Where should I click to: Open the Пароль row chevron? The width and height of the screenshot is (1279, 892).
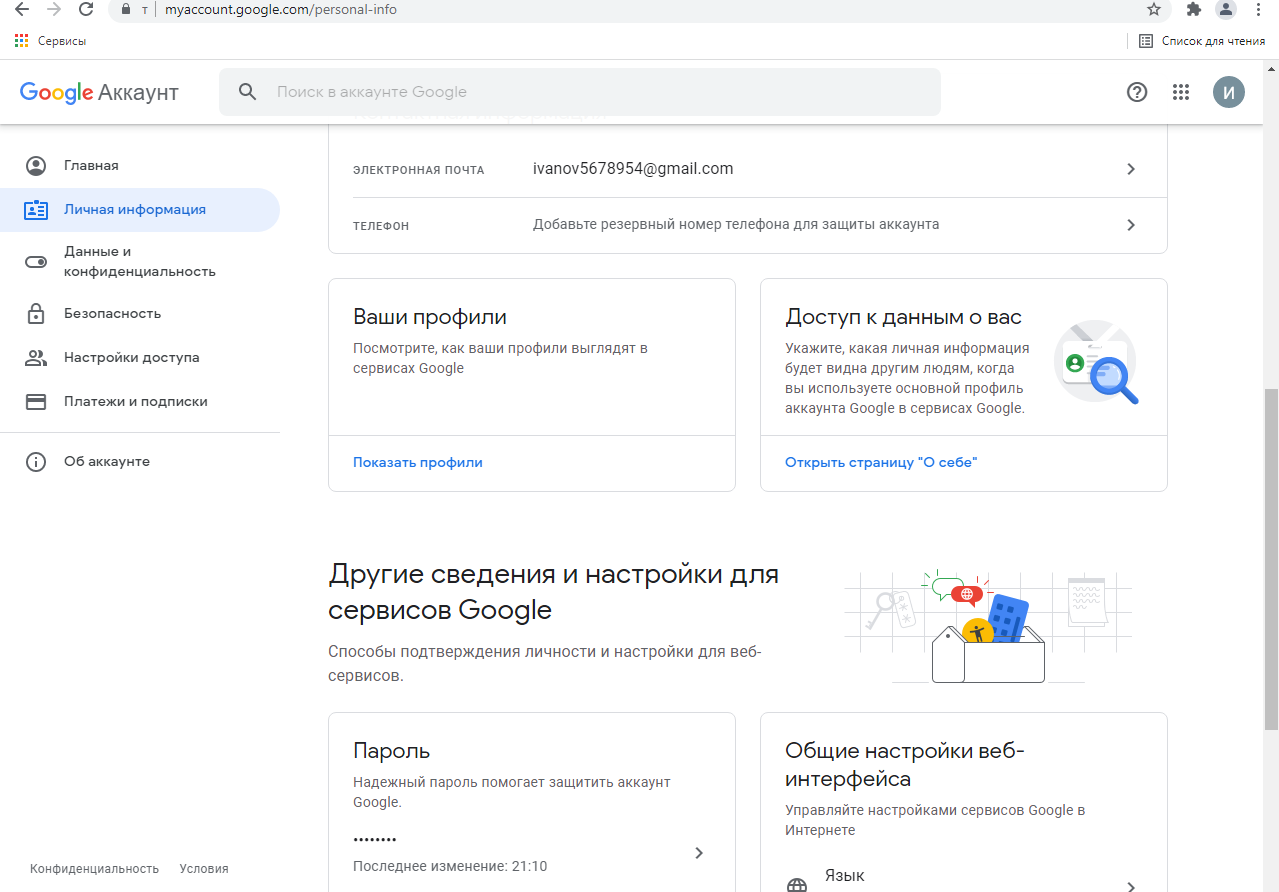pos(699,853)
